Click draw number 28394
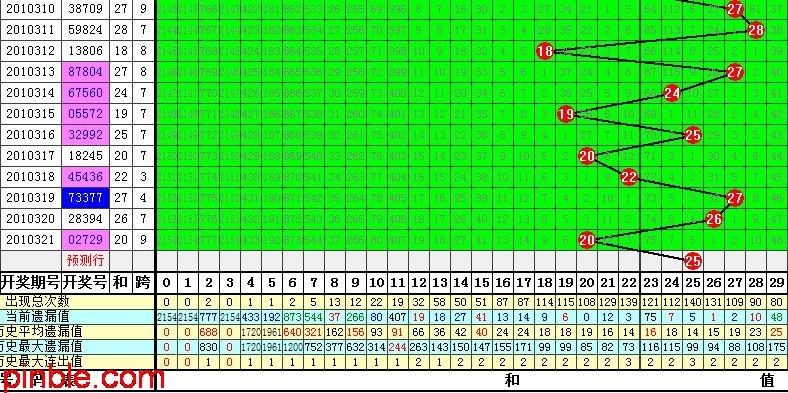788x393 pixels. point(85,219)
